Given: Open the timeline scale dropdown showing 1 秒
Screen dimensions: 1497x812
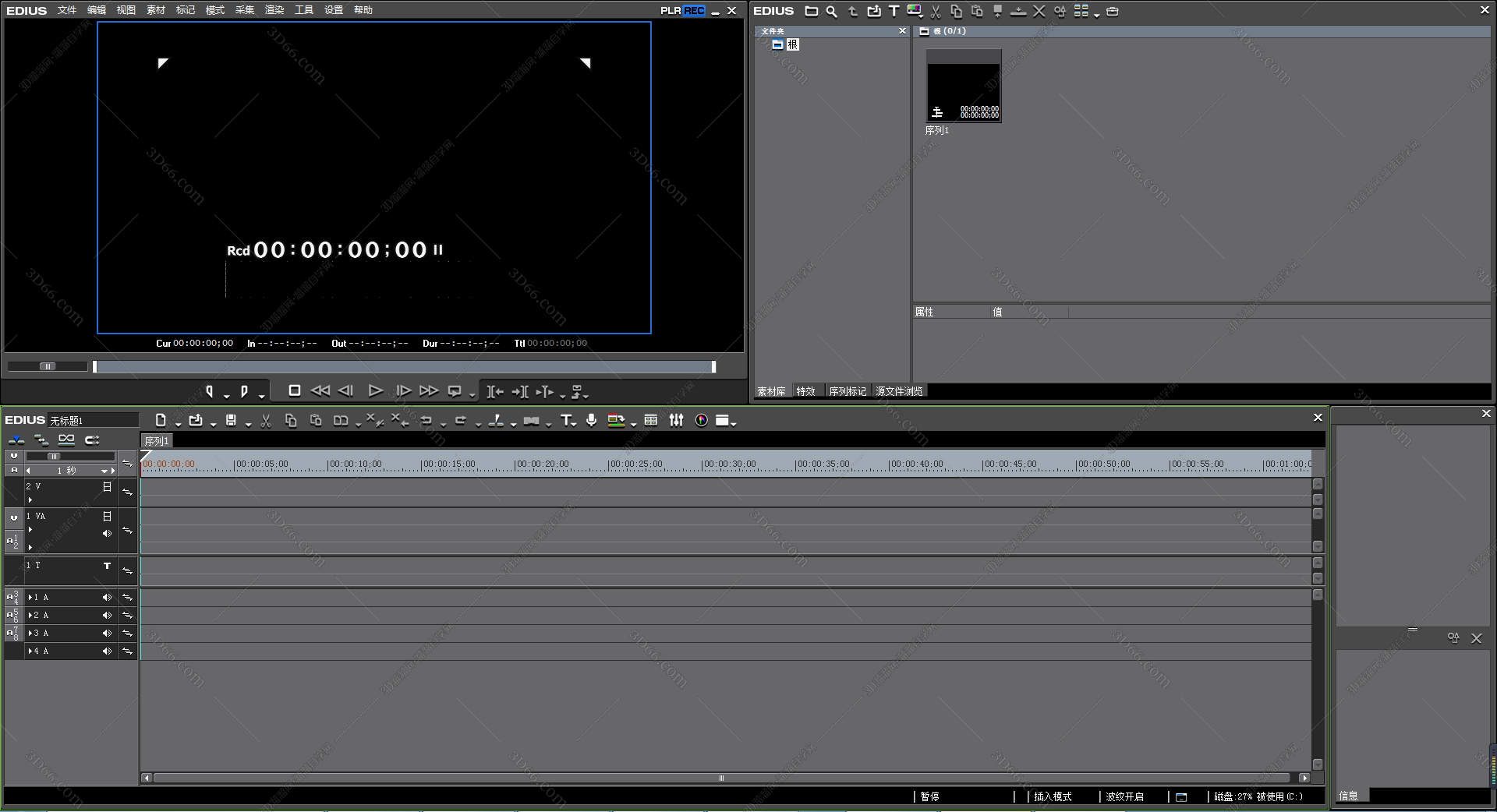Looking at the screenshot, I should [104, 471].
